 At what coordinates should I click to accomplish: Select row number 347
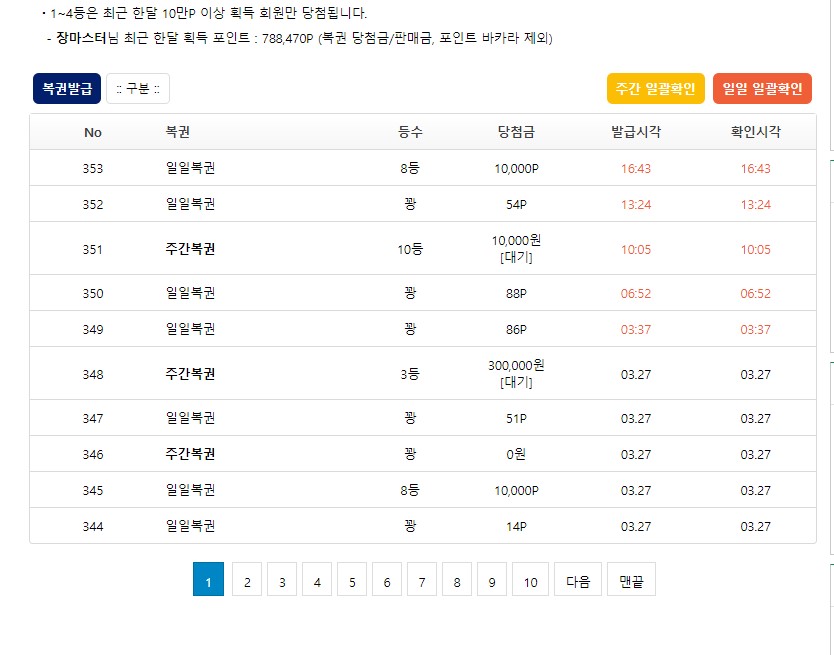tap(93, 419)
